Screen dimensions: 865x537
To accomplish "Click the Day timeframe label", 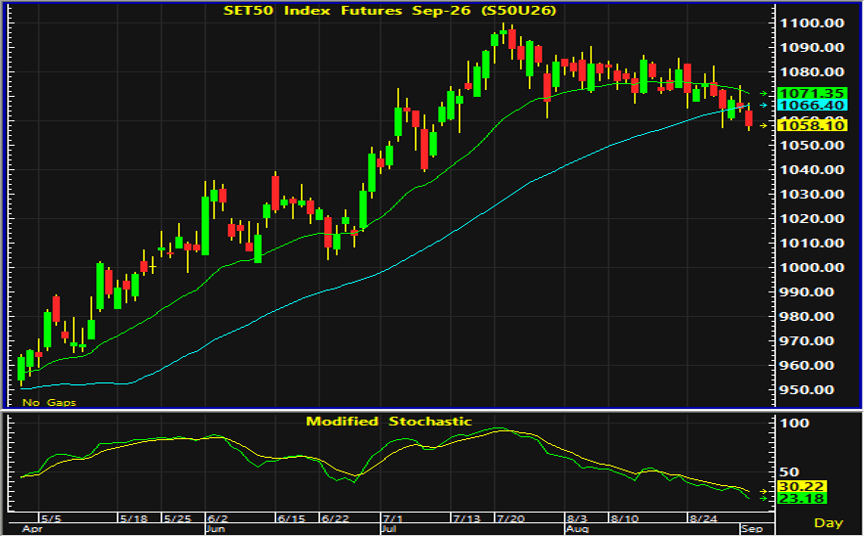I will (828, 523).
